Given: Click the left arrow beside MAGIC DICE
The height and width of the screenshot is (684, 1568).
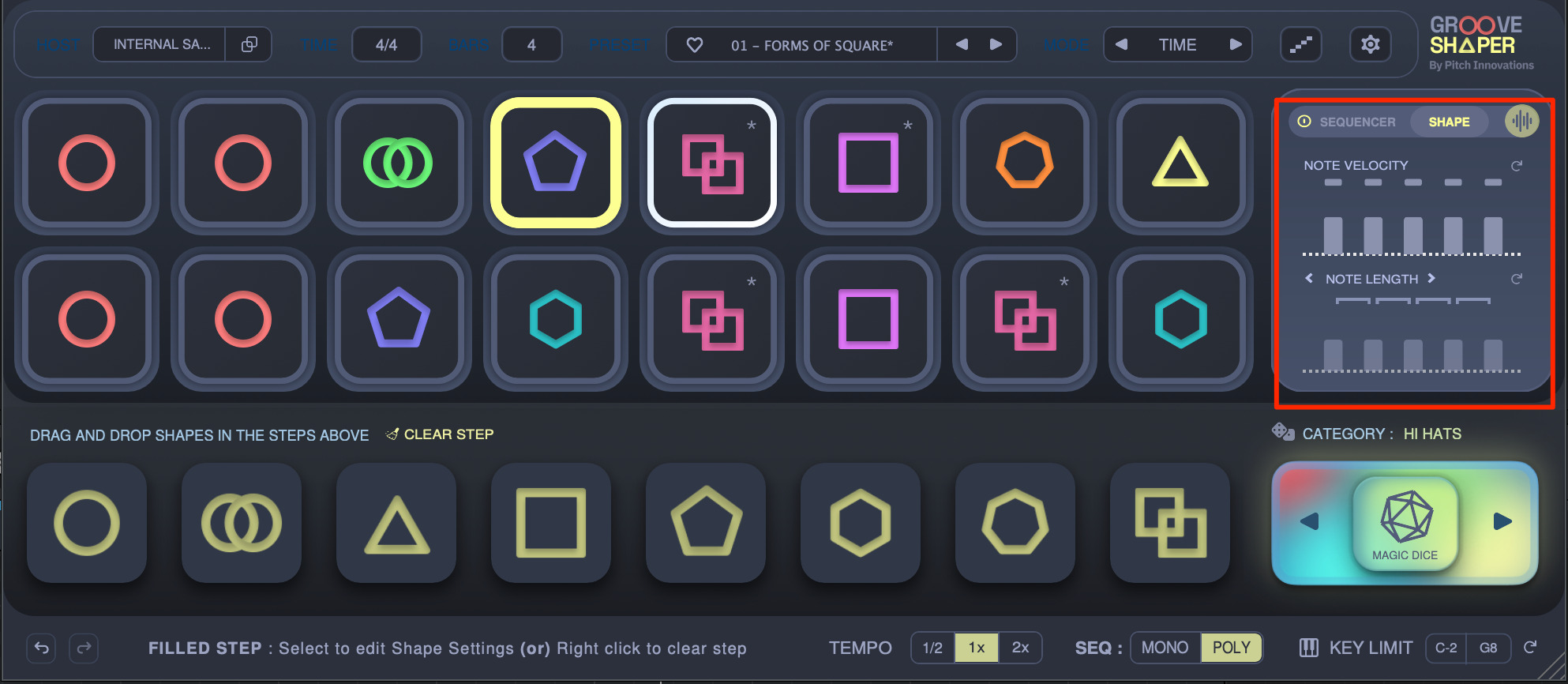Looking at the screenshot, I should (x=1310, y=521).
